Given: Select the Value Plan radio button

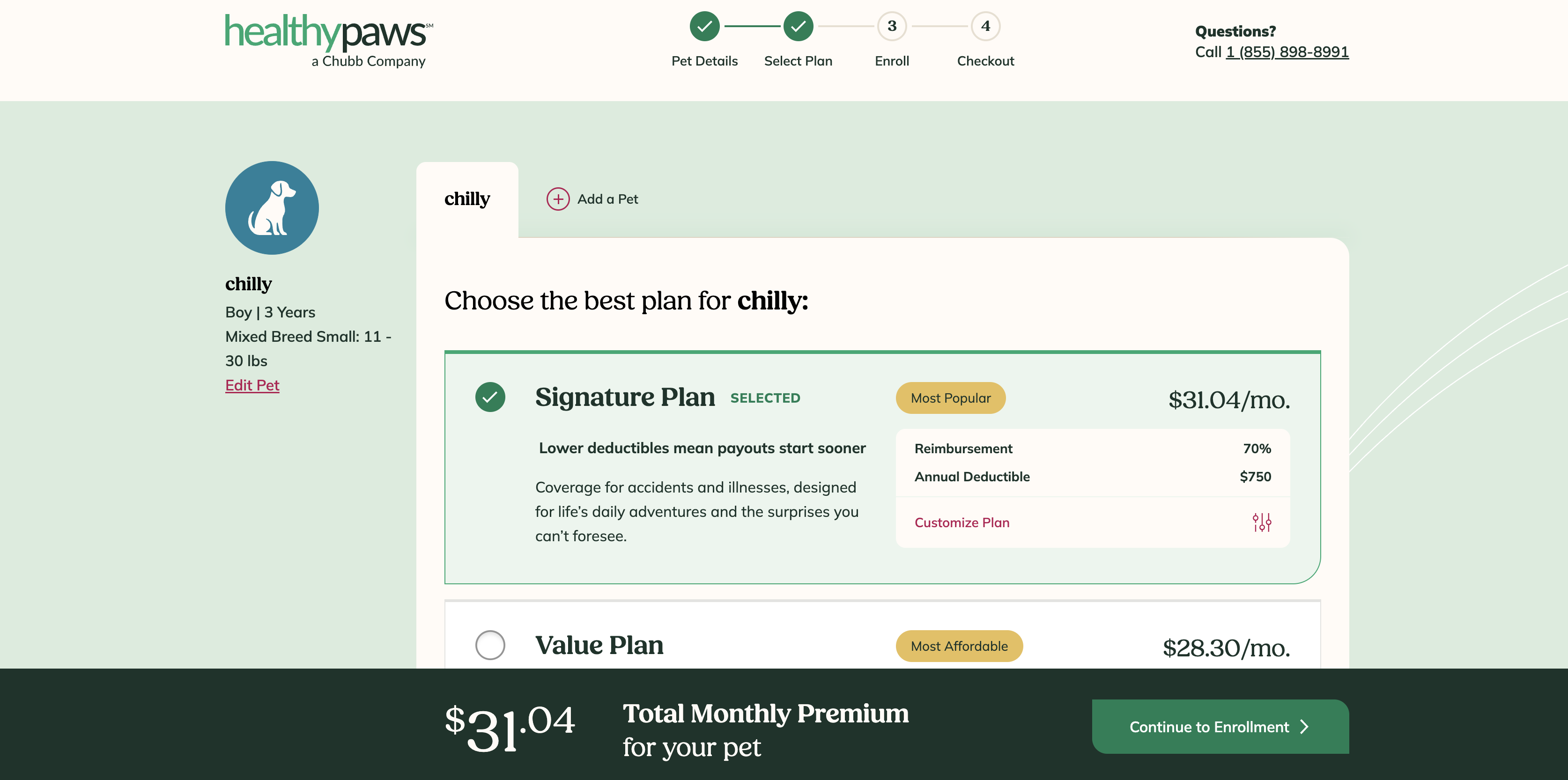Looking at the screenshot, I should point(490,645).
